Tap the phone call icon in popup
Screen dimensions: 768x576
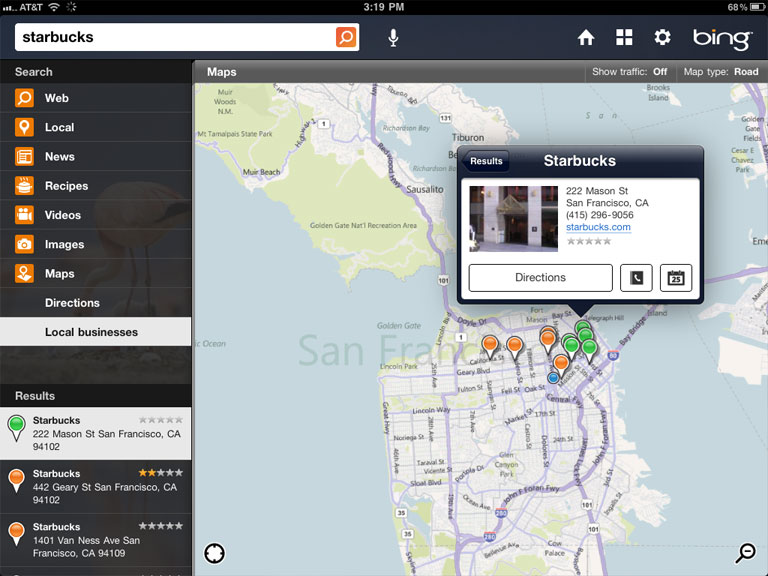click(x=636, y=278)
